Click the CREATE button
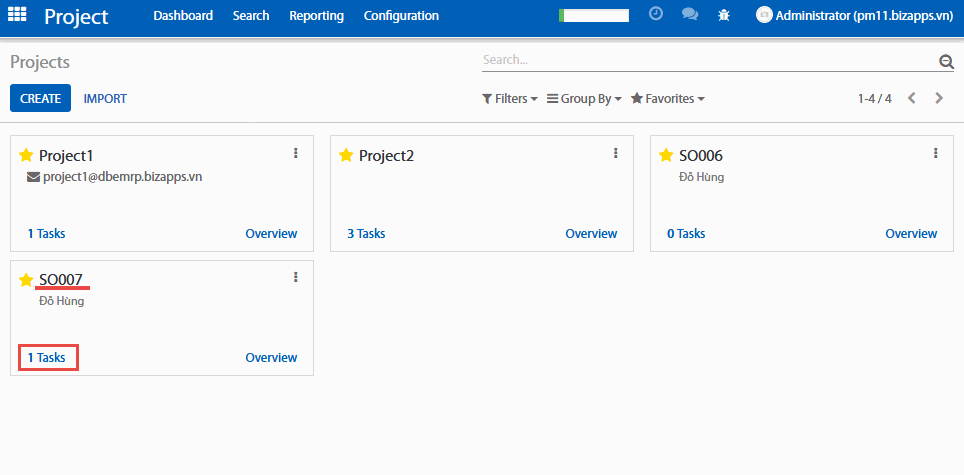Screen dimensions: 964x475 pos(40,99)
